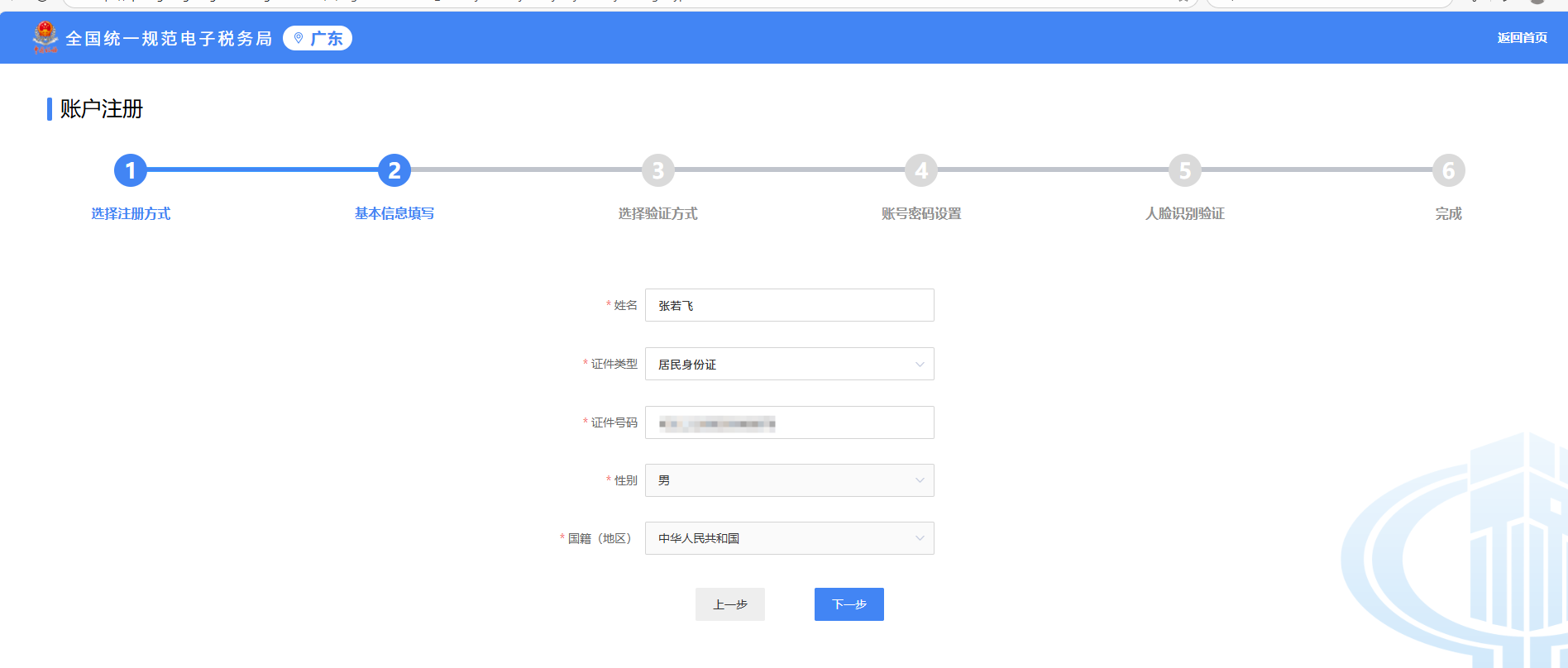
Task: Click step 2 circle in progress bar
Action: coord(394,170)
